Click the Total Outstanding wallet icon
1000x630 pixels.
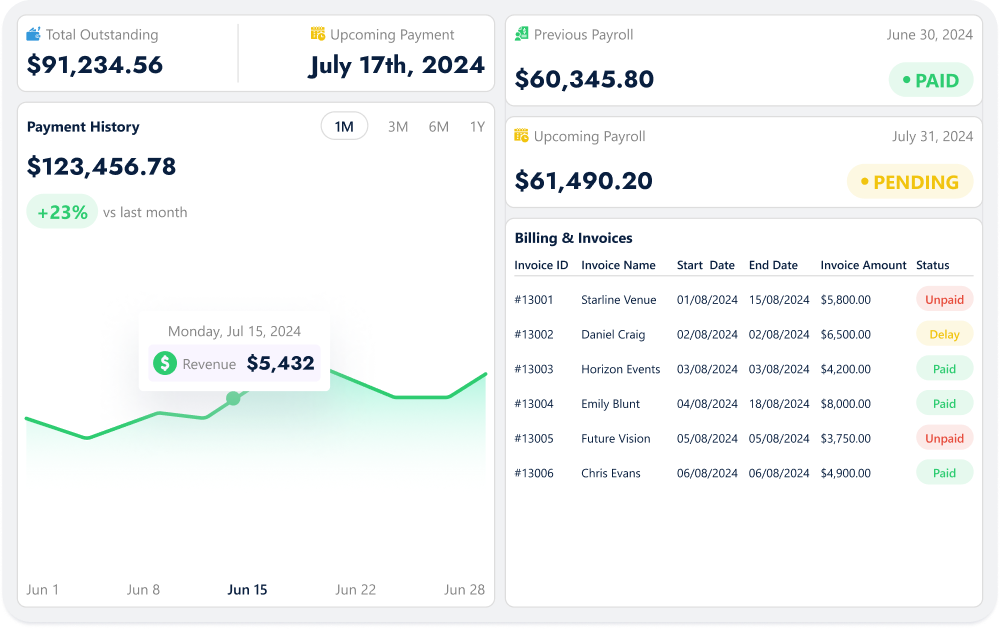(x=34, y=35)
